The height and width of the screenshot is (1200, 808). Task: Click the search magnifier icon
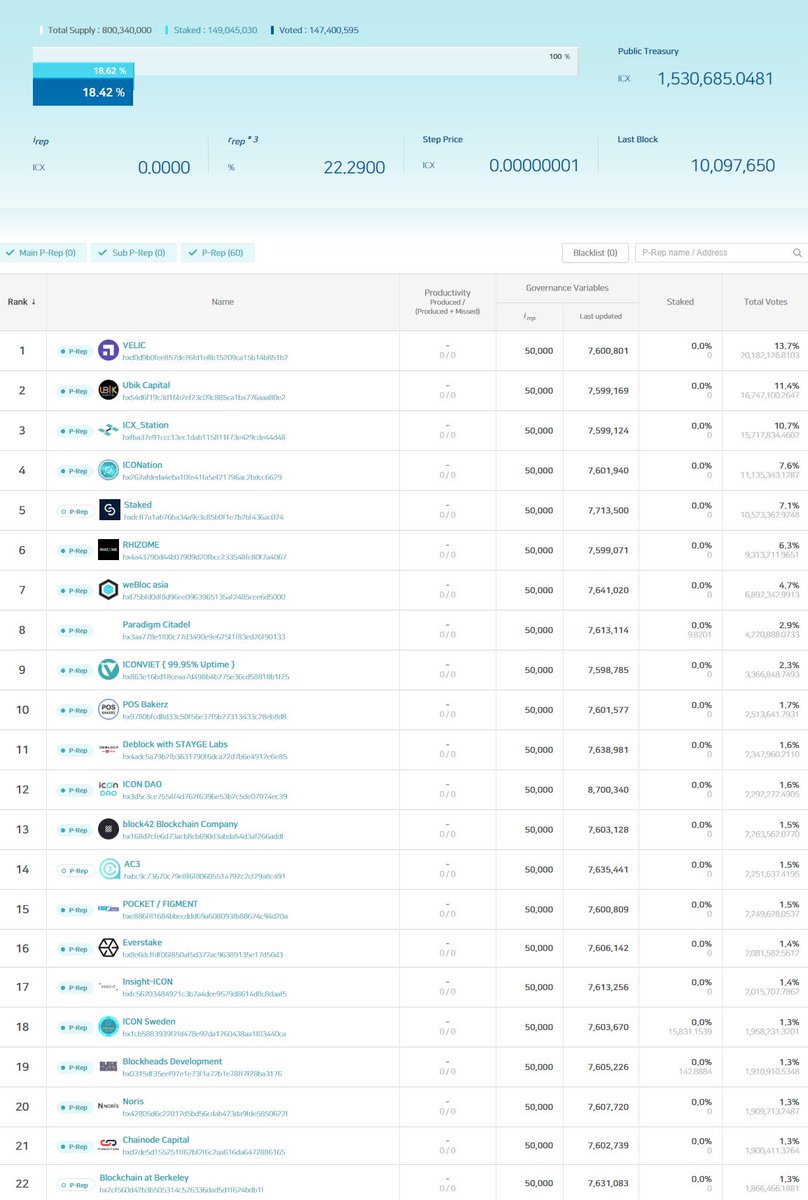coord(797,253)
